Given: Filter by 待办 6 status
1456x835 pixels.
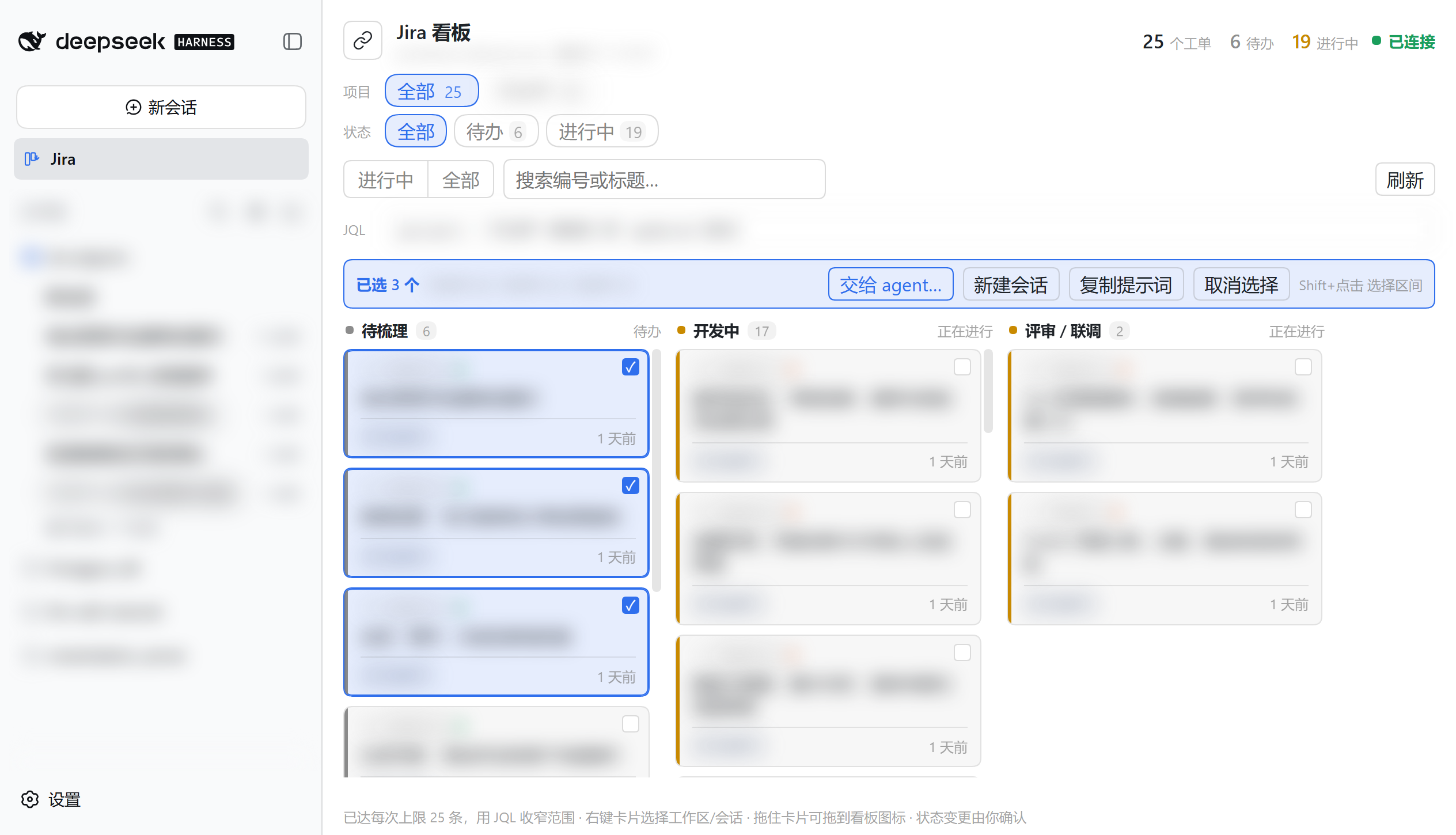Looking at the screenshot, I should click(496, 131).
